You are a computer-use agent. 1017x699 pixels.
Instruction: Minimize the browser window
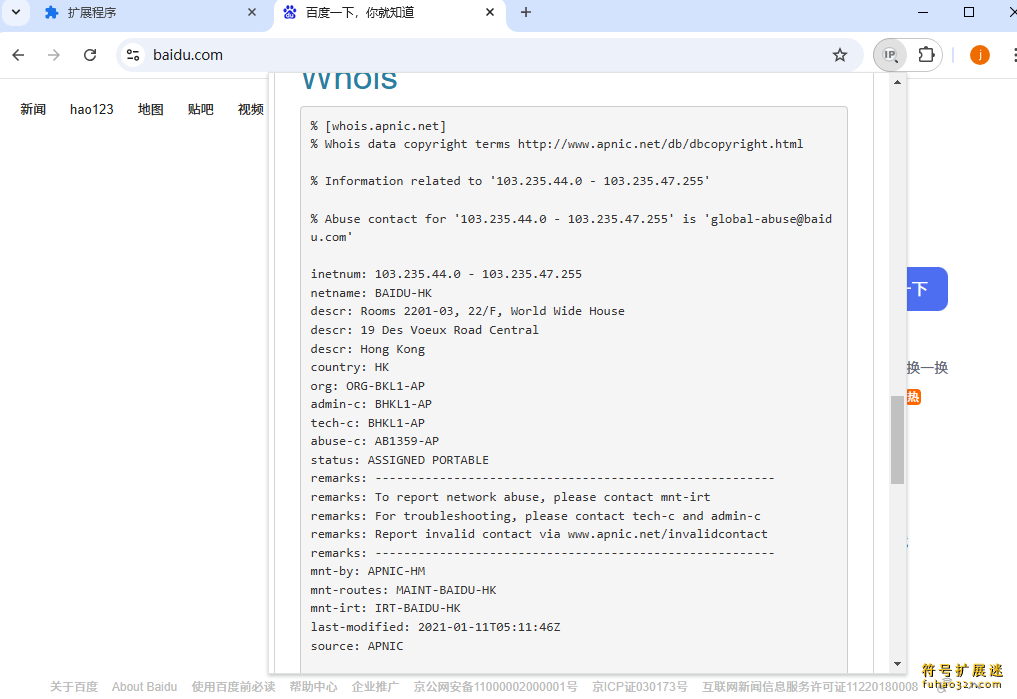[923, 12]
